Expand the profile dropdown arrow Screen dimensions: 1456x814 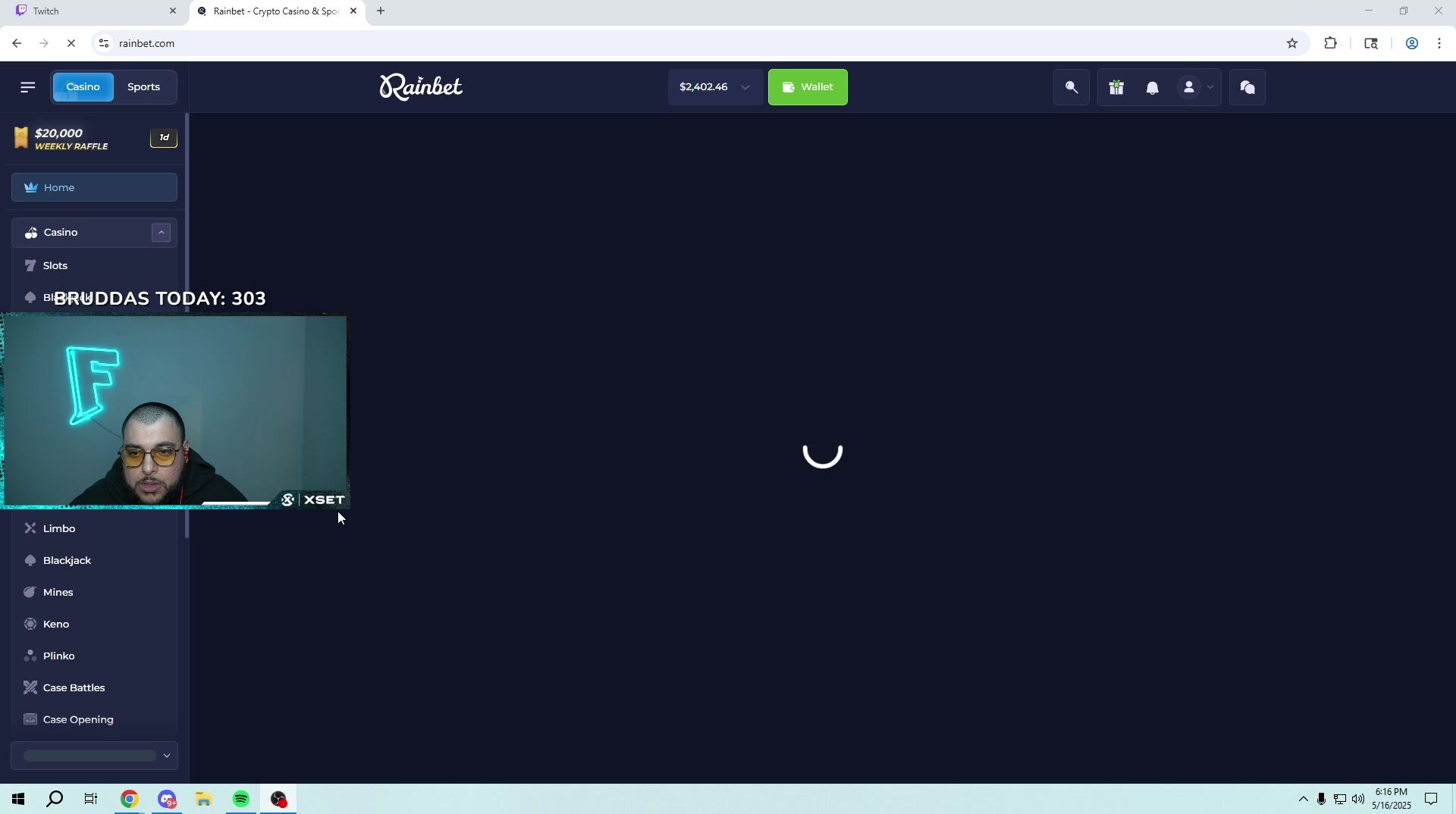1210,88
